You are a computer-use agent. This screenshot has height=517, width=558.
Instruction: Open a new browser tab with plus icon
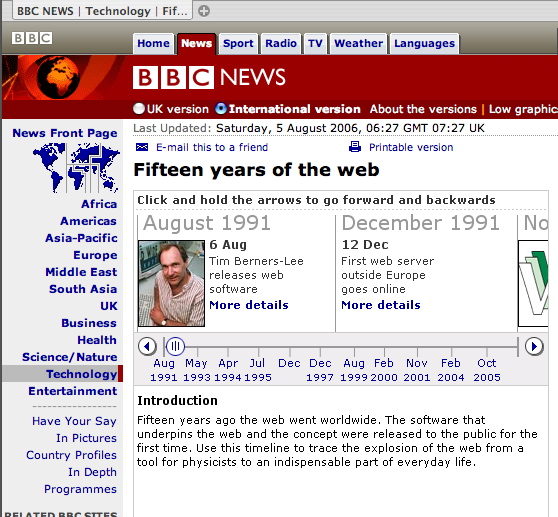click(204, 11)
